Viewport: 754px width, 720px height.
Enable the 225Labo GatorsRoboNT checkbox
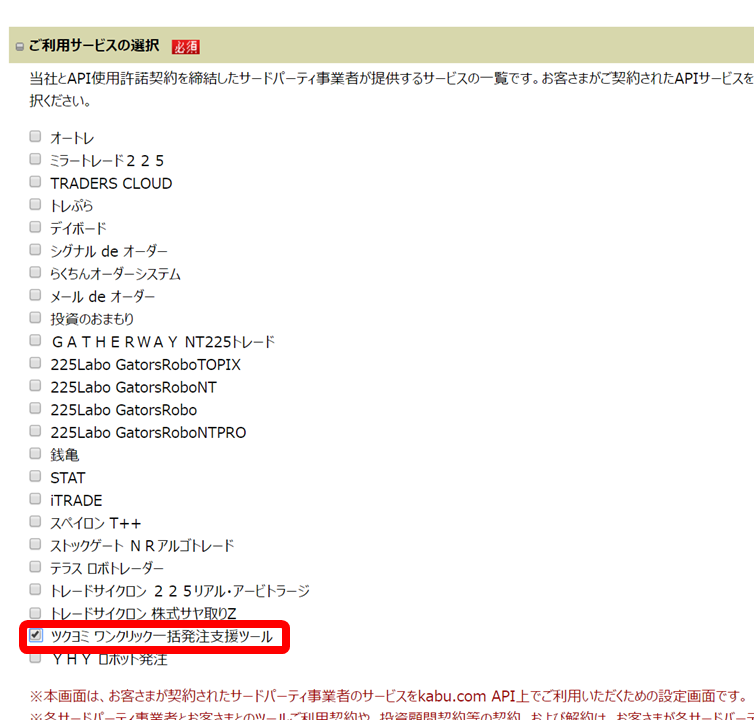tap(35, 385)
